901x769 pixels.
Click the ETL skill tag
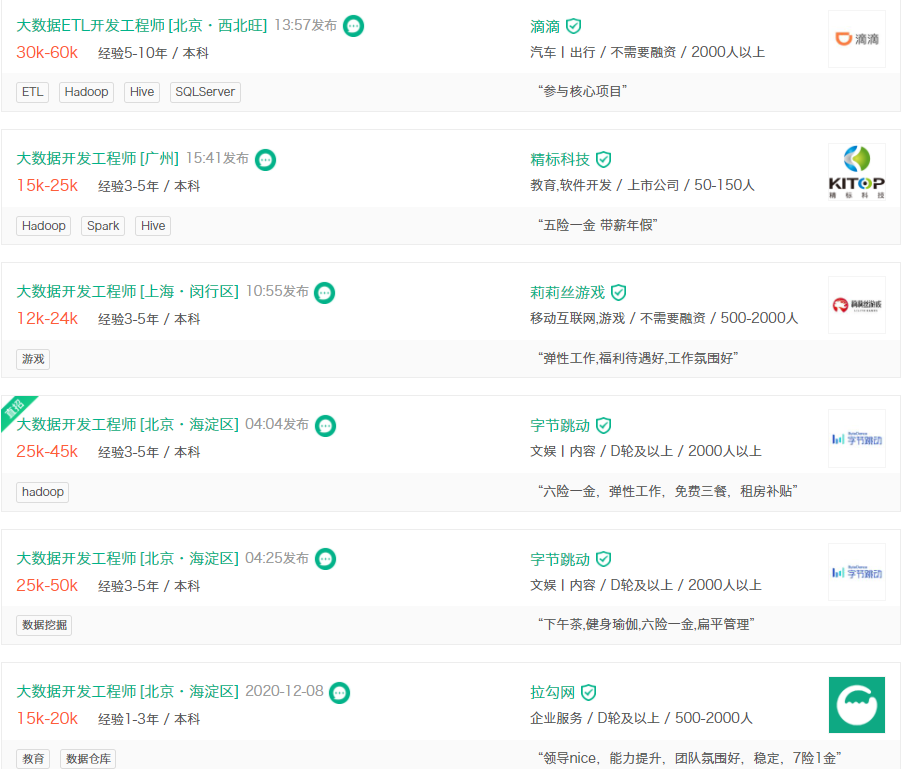pyautogui.click(x=33, y=92)
